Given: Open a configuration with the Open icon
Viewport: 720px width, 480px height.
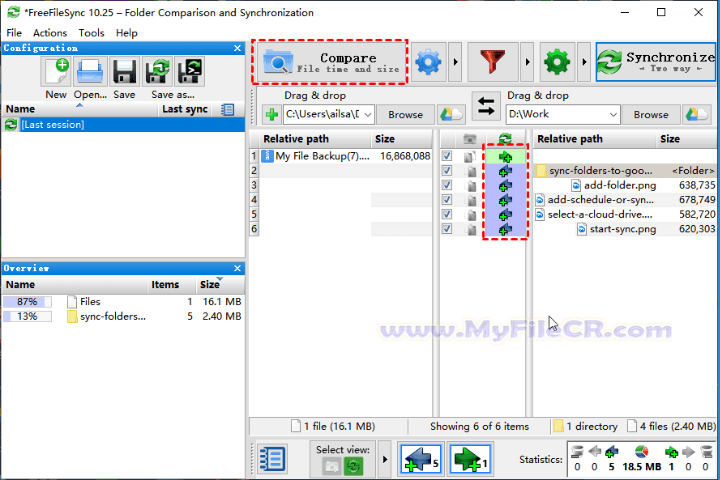Looking at the screenshot, I should [x=90, y=72].
